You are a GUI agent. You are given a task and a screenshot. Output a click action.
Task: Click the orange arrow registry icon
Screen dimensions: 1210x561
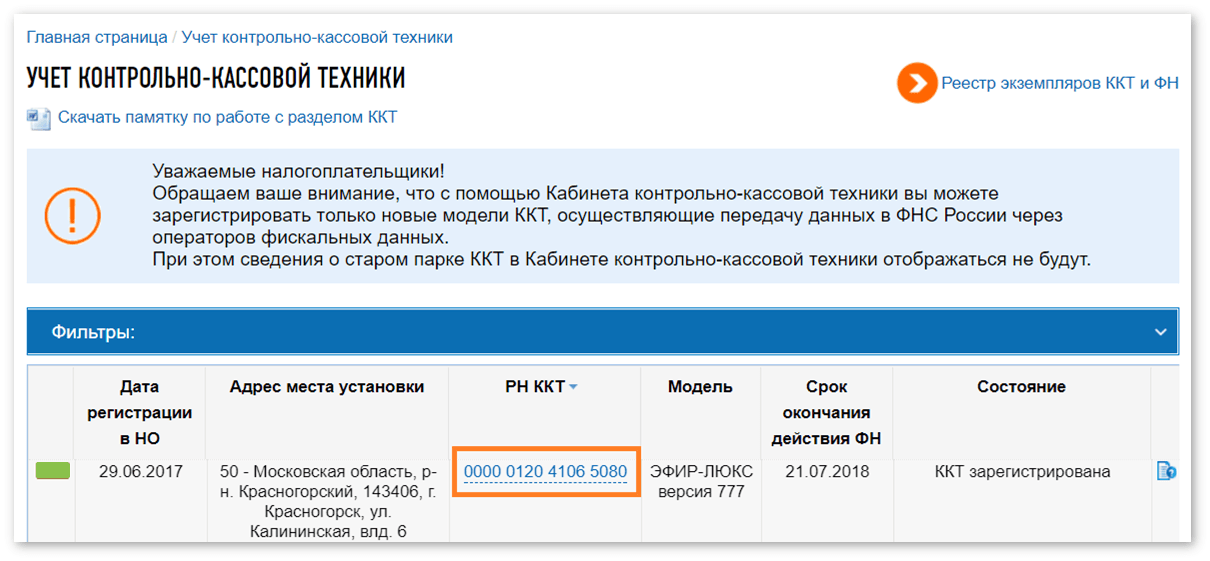[916, 84]
